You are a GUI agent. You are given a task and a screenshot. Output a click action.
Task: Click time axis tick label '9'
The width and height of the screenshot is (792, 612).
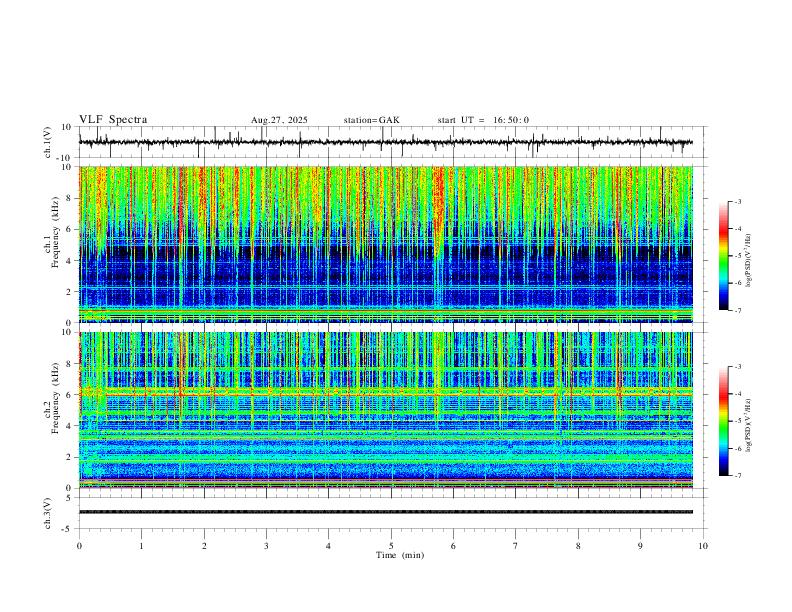[640, 546]
